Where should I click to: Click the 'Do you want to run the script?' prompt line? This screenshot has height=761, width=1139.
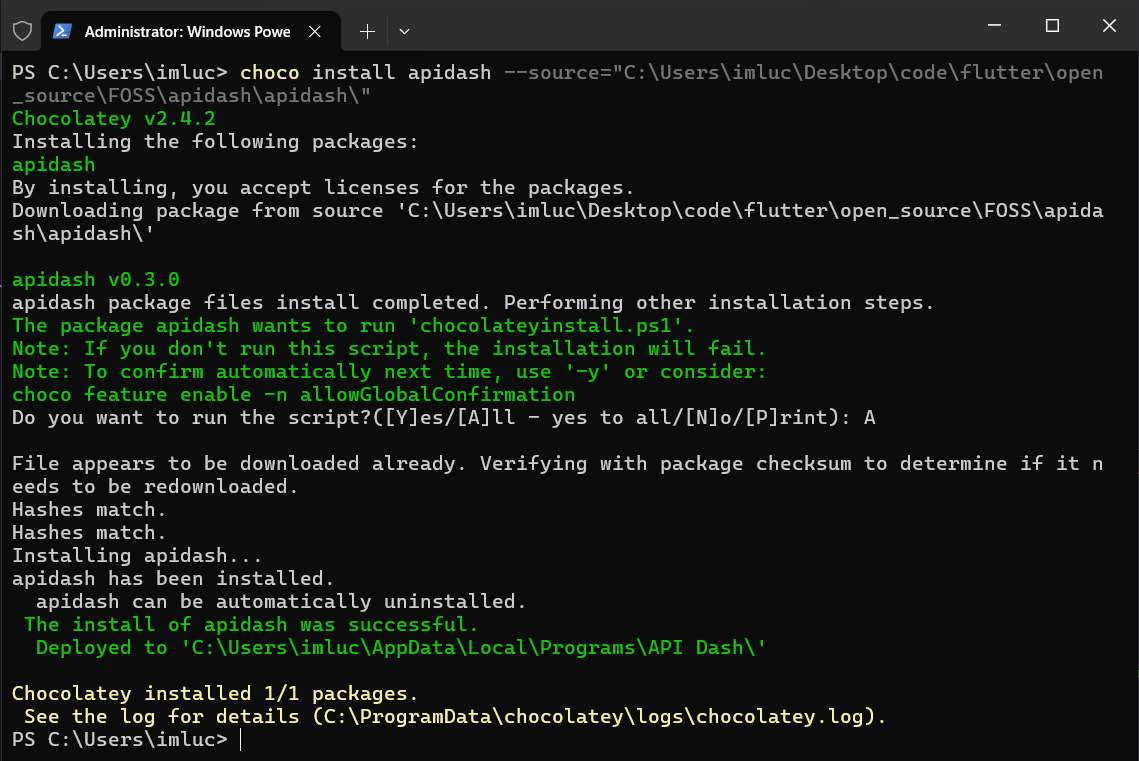click(x=443, y=418)
